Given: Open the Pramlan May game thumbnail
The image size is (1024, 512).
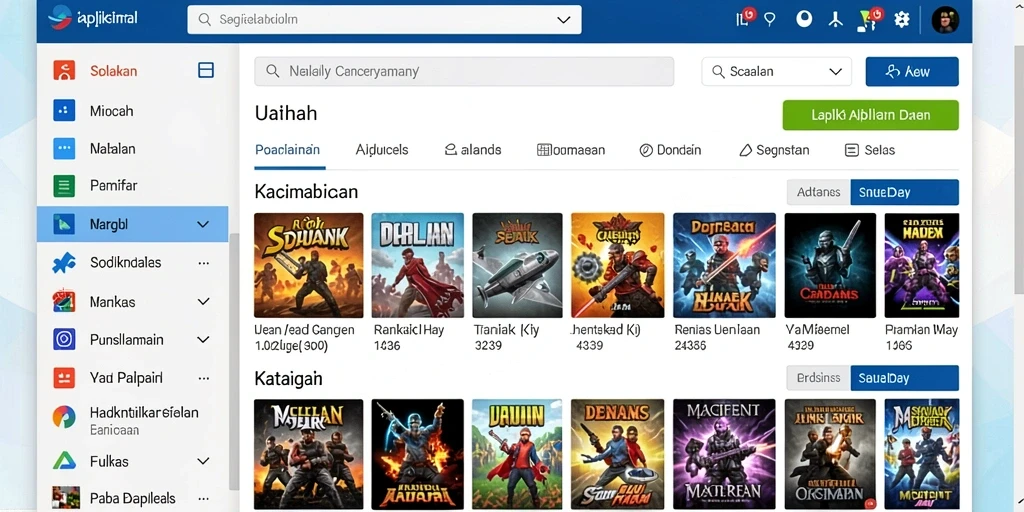Looking at the screenshot, I should [921, 265].
